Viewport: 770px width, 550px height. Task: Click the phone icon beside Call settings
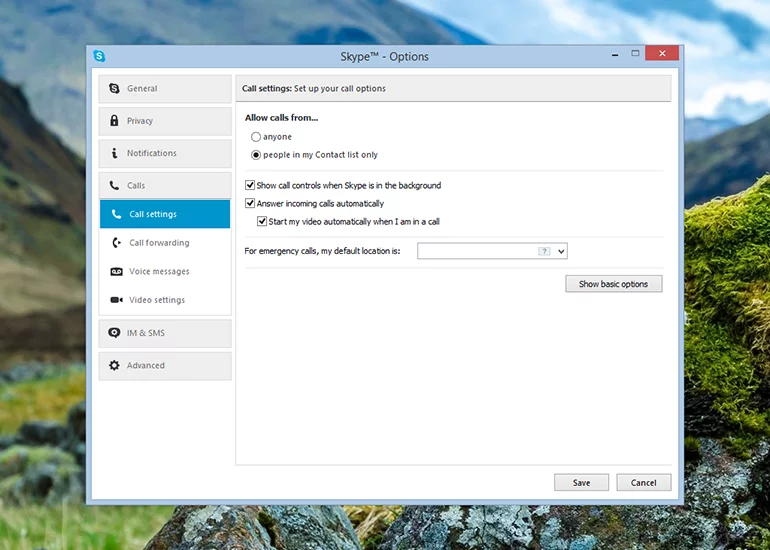(x=116, y=214)
